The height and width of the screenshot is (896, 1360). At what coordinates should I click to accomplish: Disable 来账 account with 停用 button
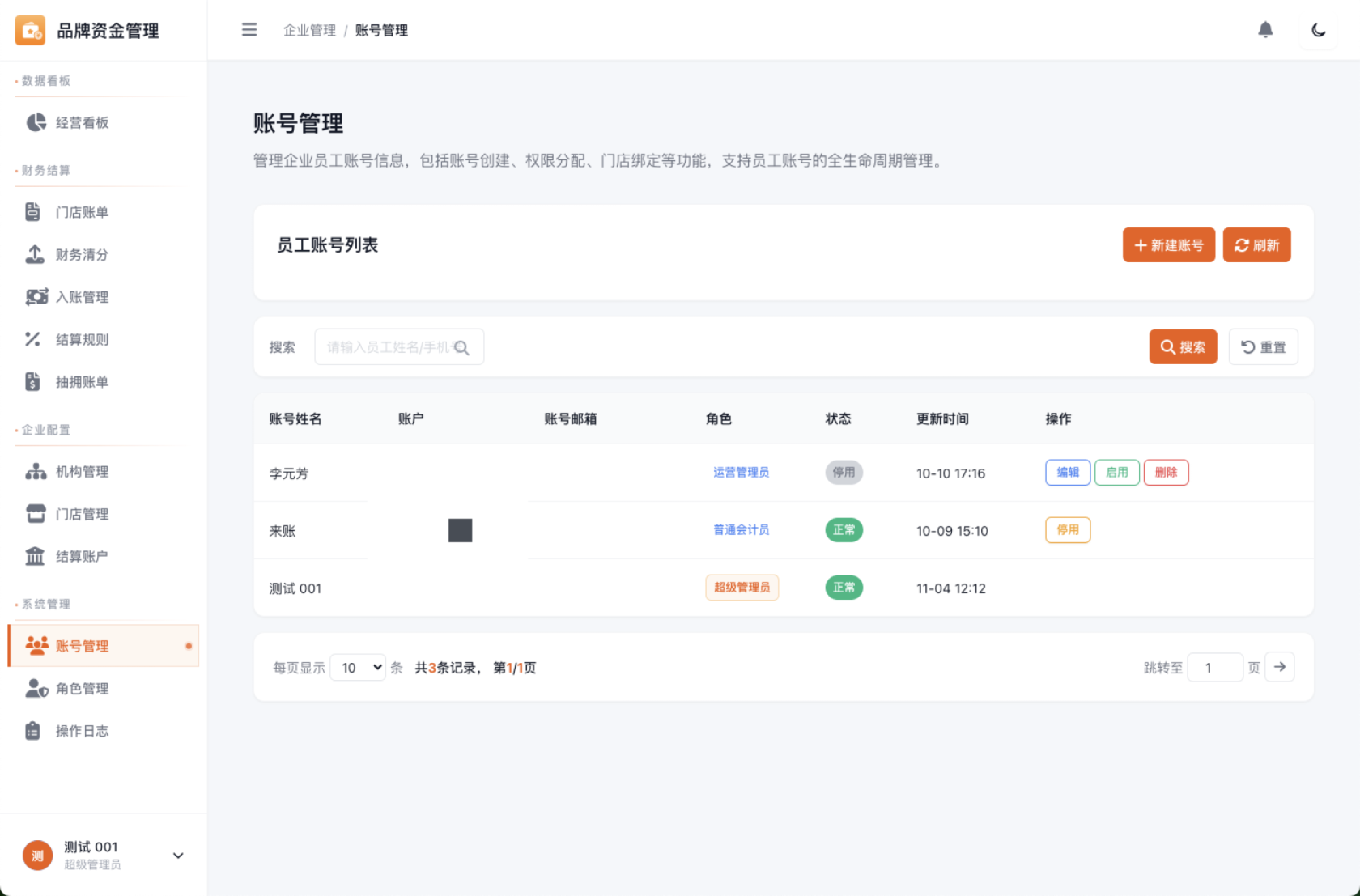click(1067, 530)
